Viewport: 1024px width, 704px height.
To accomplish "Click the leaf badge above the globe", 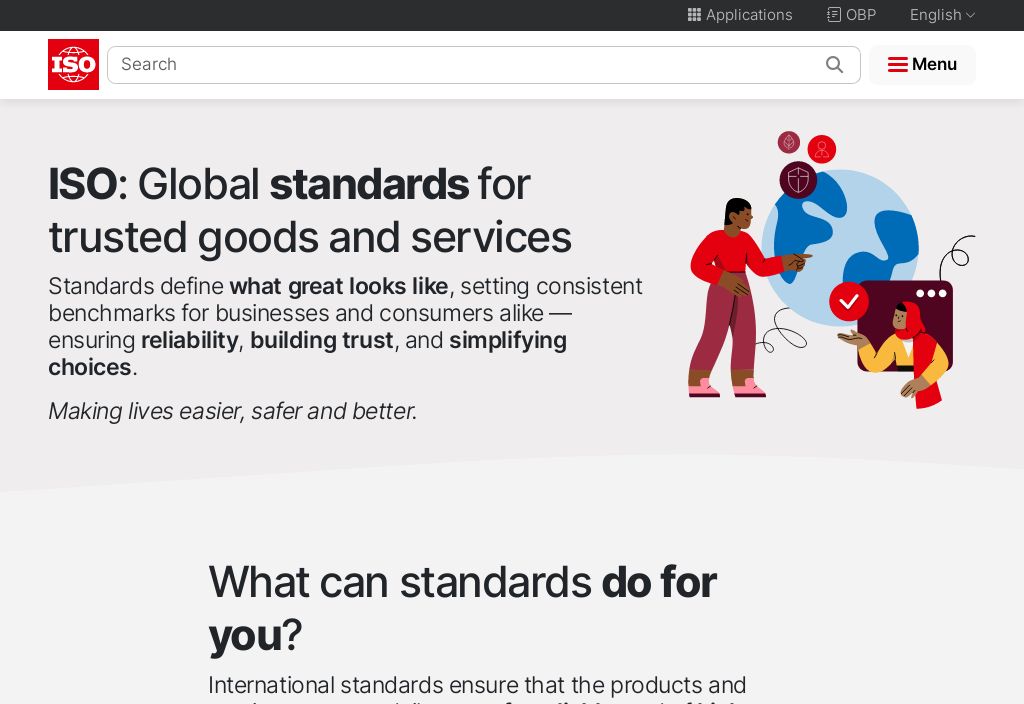I will (789, 142).
